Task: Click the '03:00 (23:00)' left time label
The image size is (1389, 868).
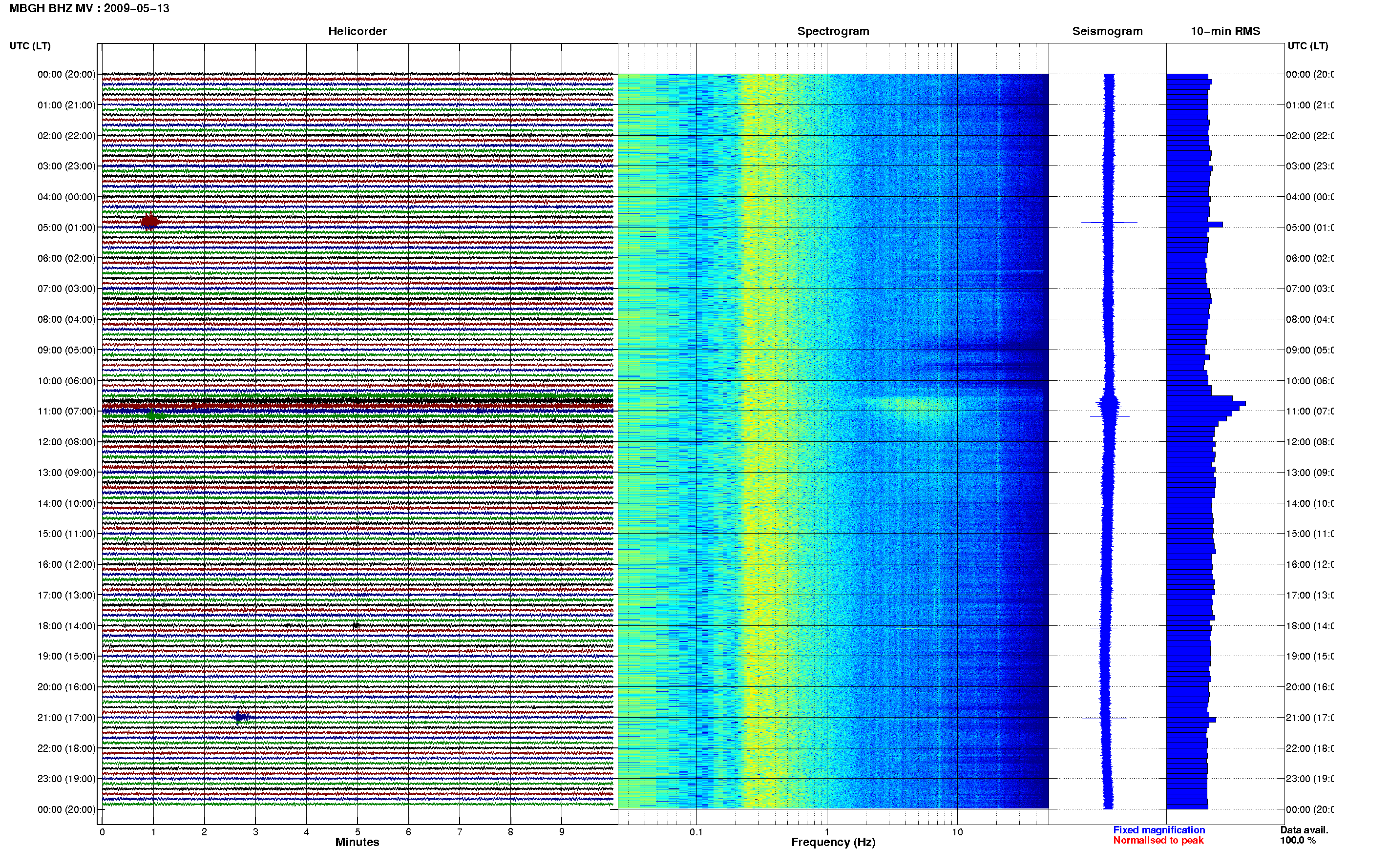Action: click(x=66, y=166)
